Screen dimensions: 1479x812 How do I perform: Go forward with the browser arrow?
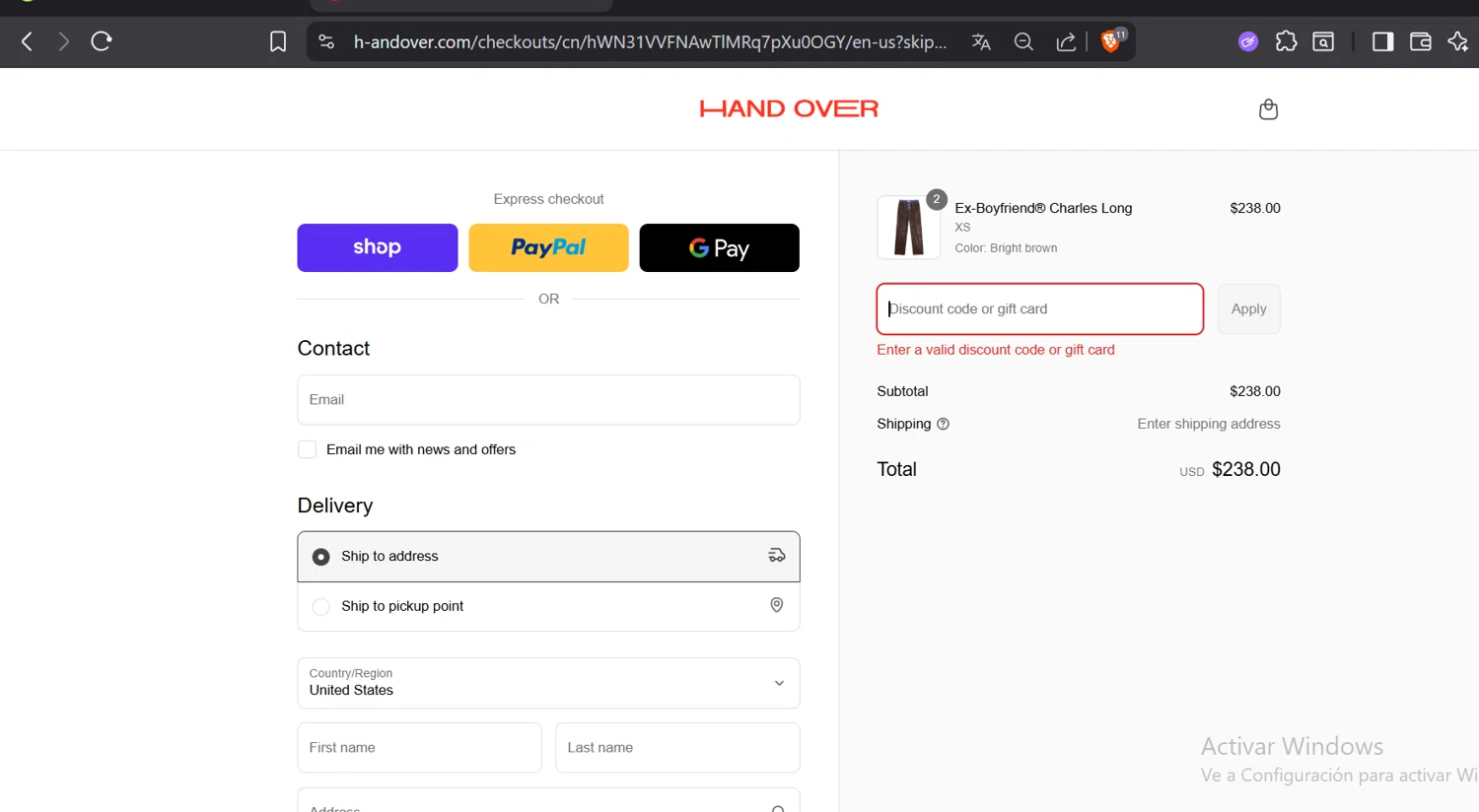tap(63, 41)
